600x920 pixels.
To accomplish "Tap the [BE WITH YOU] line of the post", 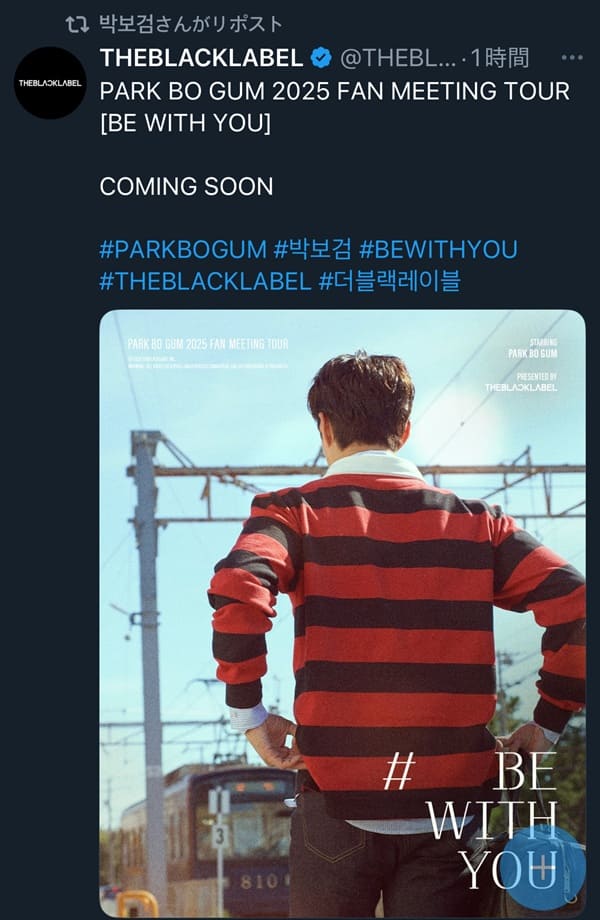I will (x=185, y=123).
